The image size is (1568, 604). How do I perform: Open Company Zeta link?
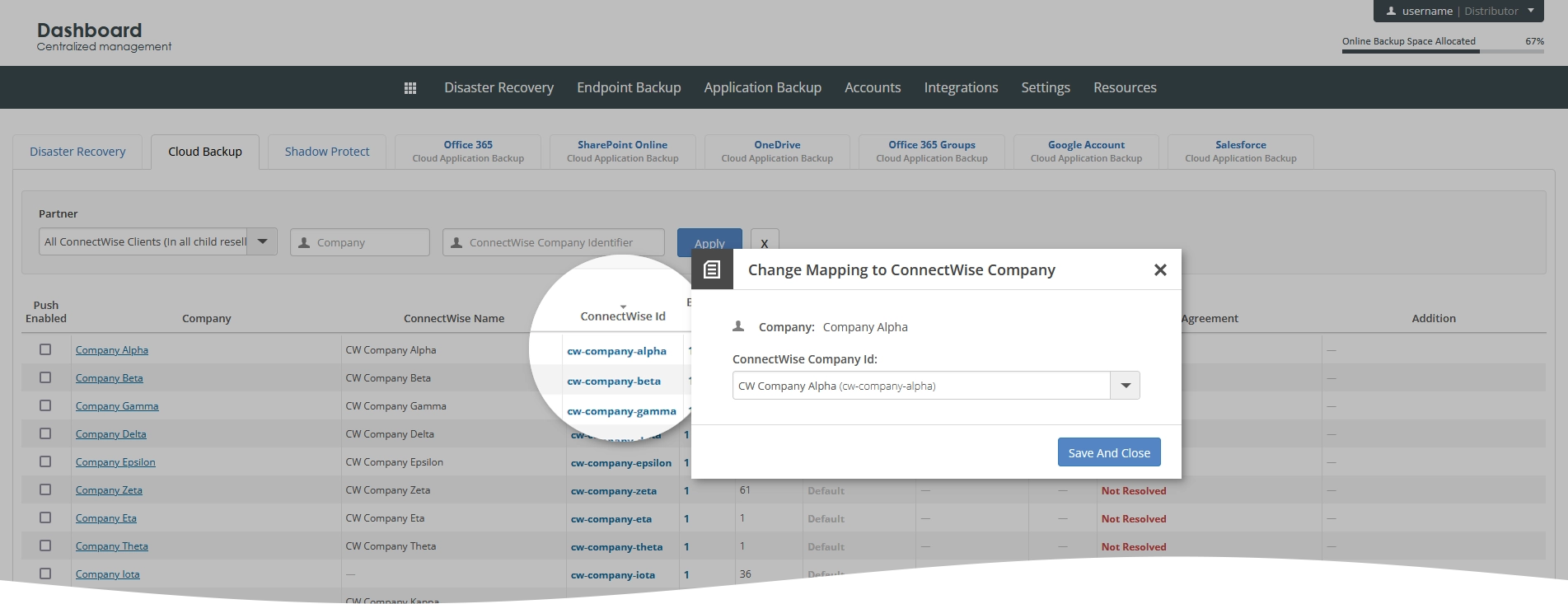point(109,490)
